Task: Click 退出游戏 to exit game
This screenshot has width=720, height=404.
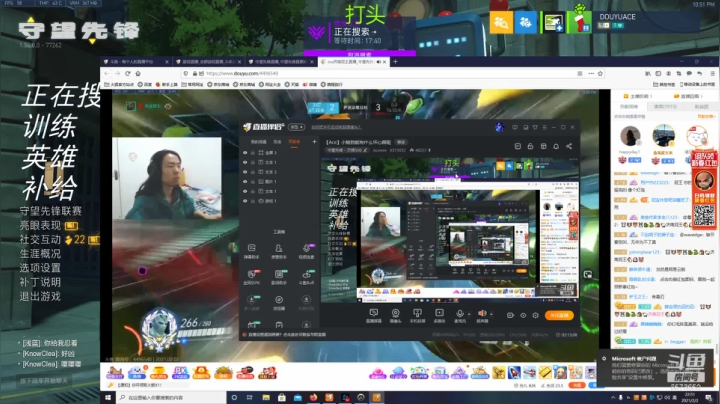Action: 40,297
